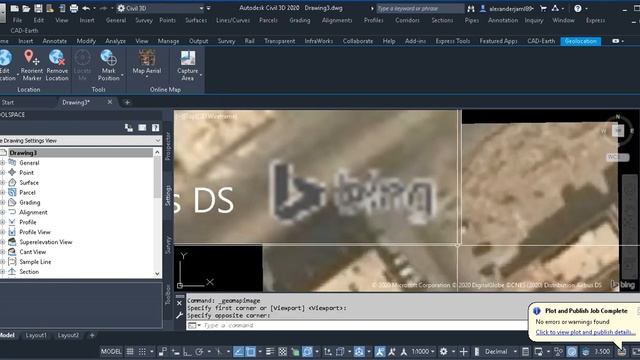640x360 pixels.
Task: Click the Remove Location icon
Action: 57,58
